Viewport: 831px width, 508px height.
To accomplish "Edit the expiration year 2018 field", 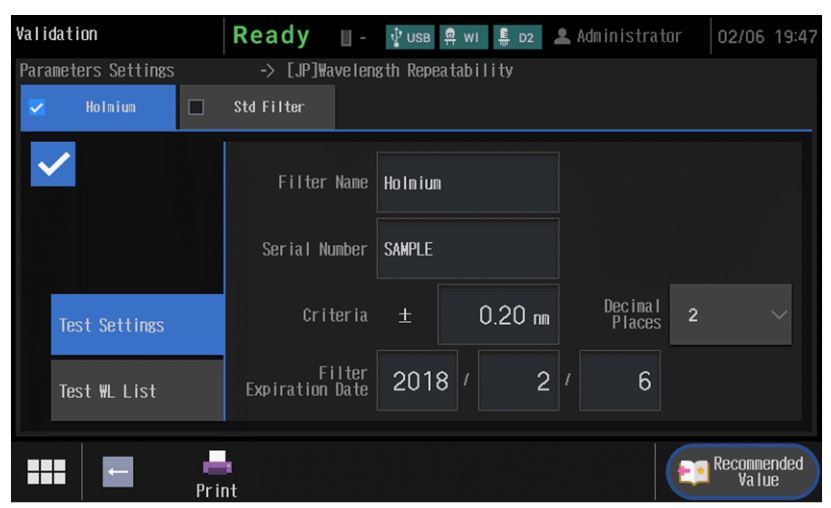I will pyautogui.click(x=417, y=381).
